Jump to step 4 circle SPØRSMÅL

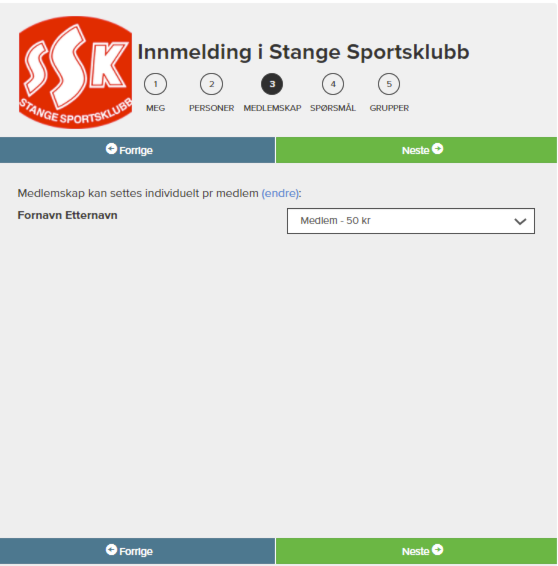[333, 84]
